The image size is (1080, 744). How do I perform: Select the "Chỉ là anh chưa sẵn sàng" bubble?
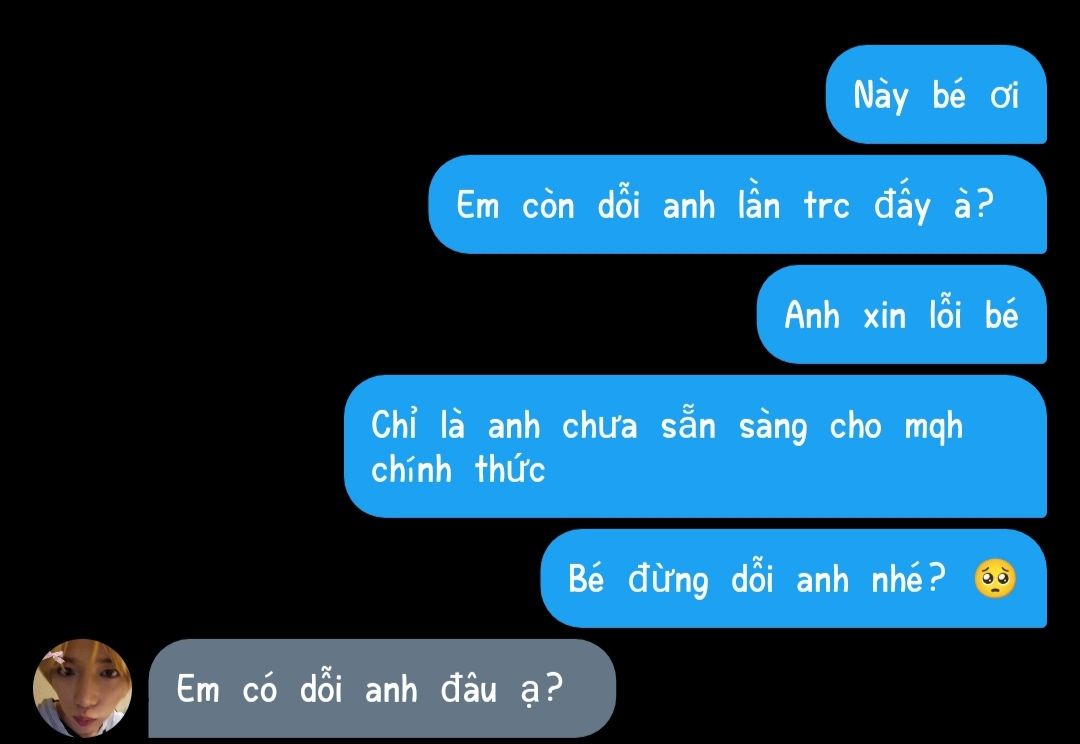[x=696, y=446]
